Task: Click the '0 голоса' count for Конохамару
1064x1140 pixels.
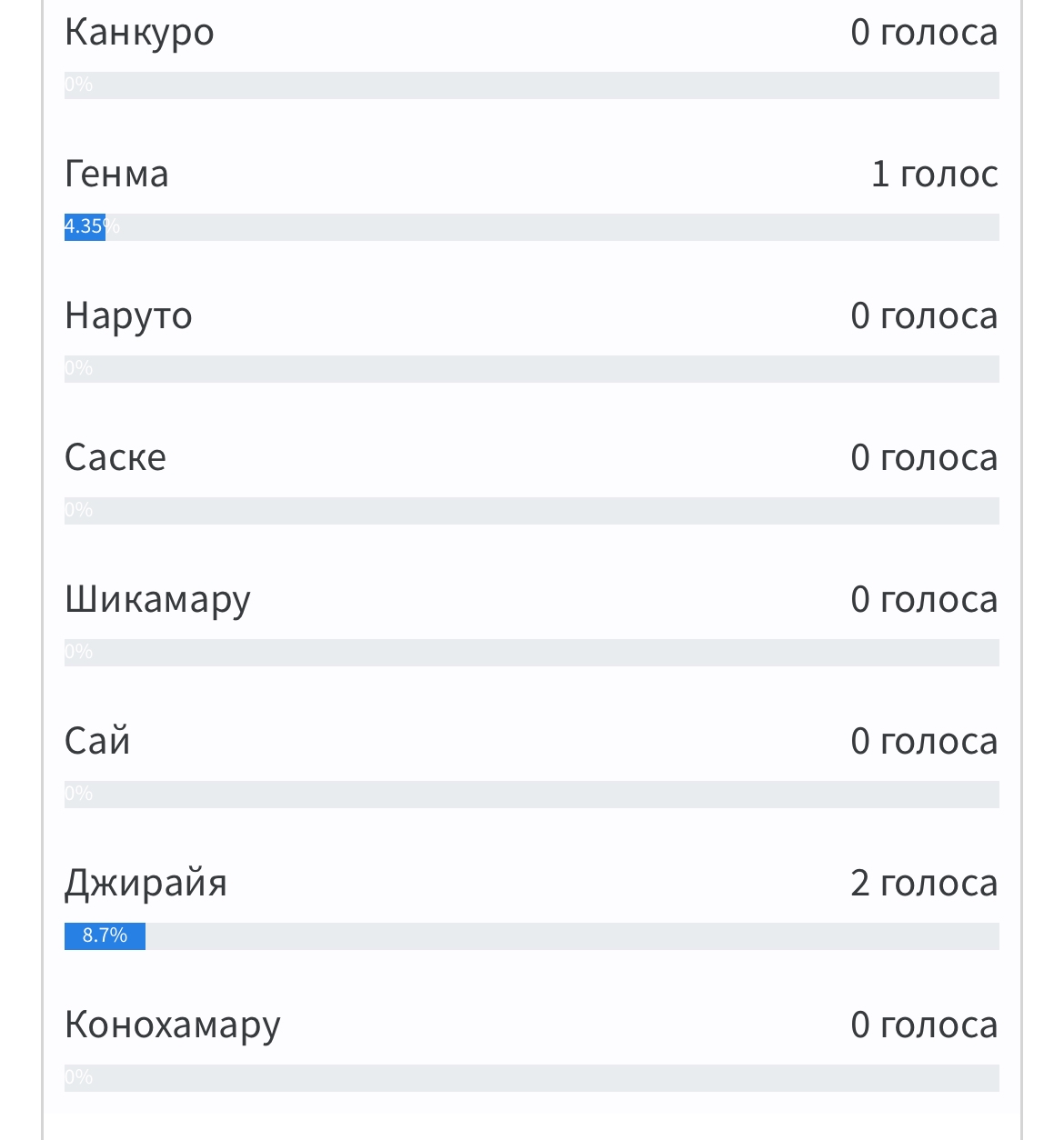Action: (925, 1025)
